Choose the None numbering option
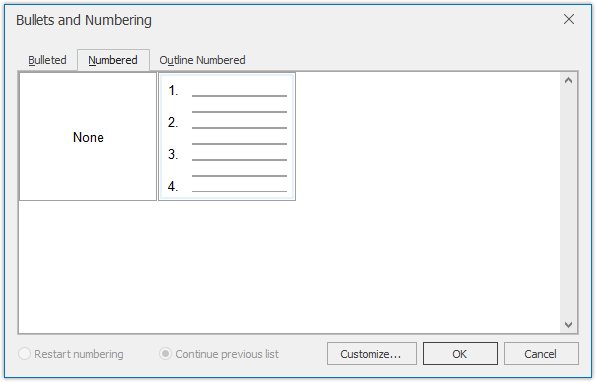This screenshot has height=382, width=596. pyautogui.click(x=88, y=137)
